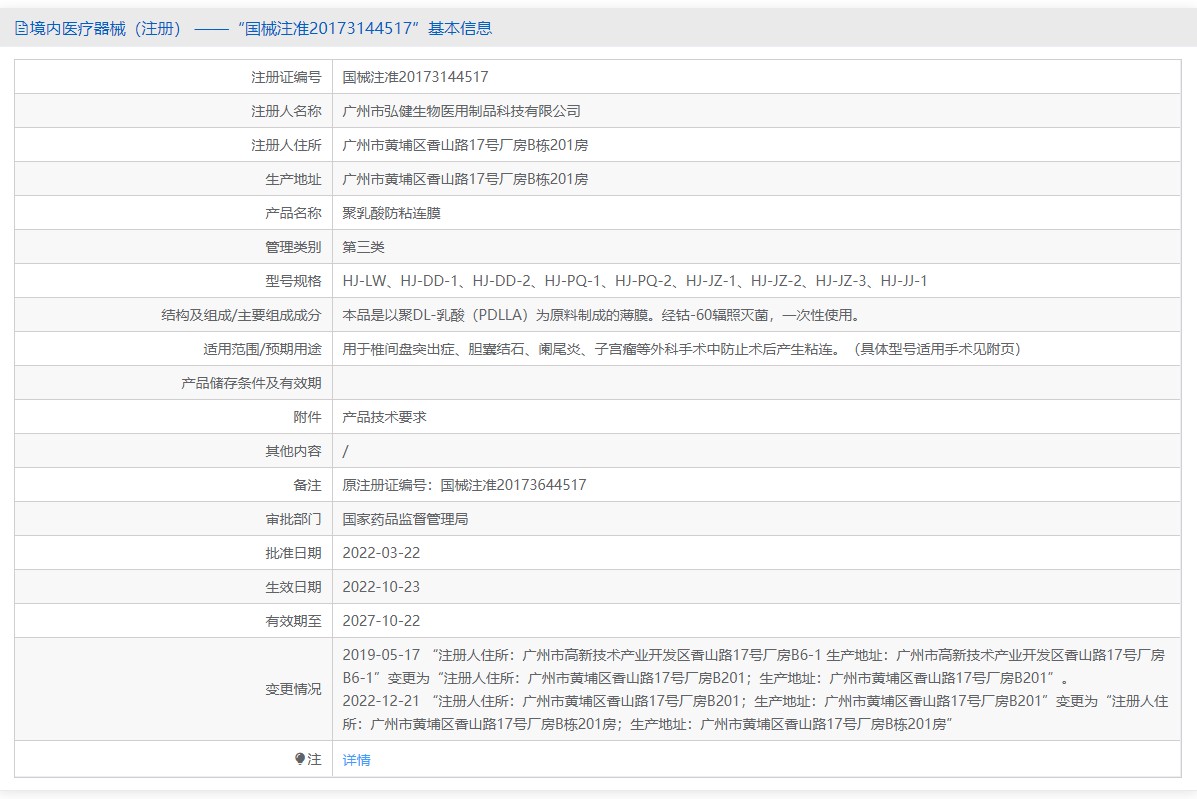Click the 产品储存条件及有效期 label
This screenshot has width=1197, height=799.
[x=251, y=383]
